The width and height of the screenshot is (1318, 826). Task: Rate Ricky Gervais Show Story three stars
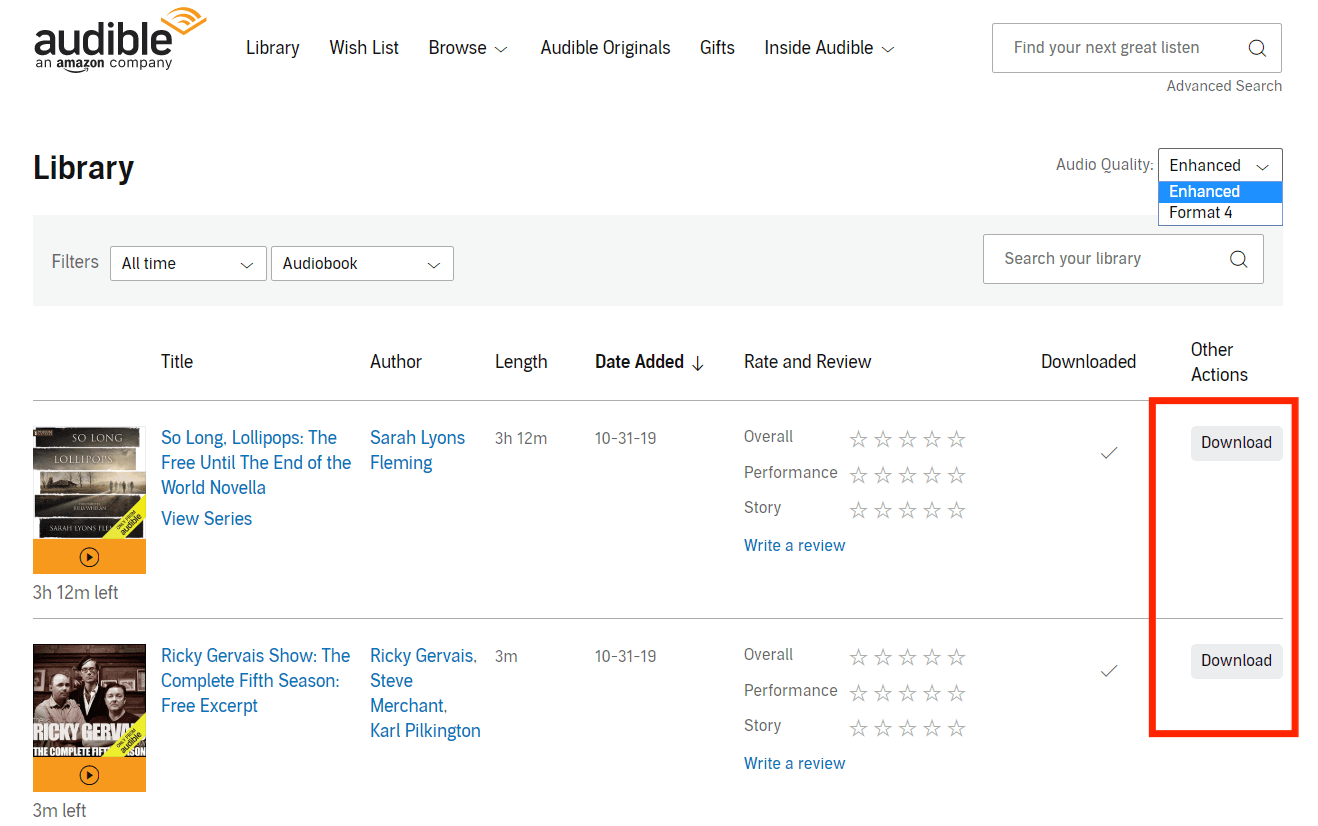[x=907, y=728]
